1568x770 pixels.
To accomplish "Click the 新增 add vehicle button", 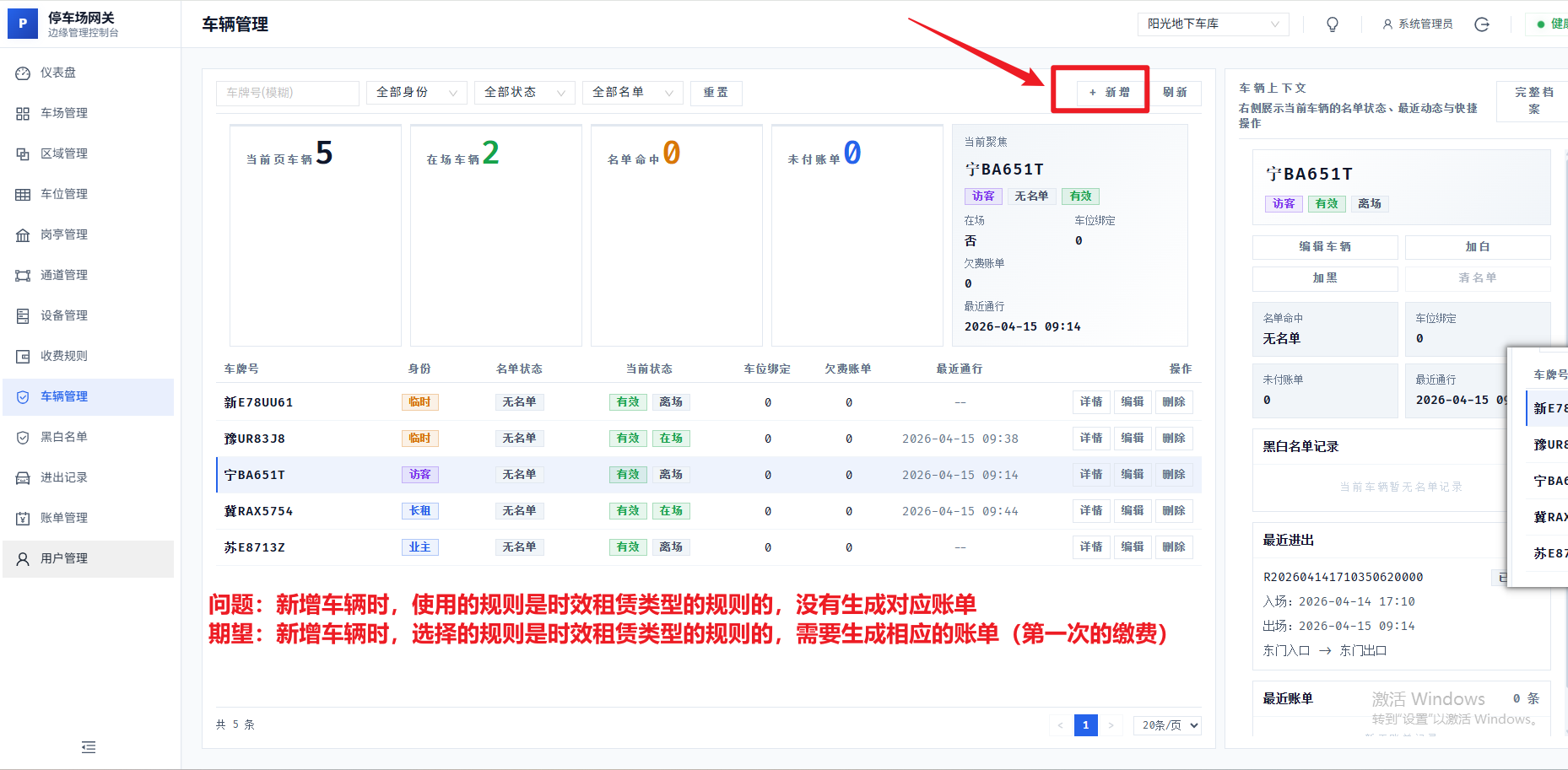I will 1110,93.
